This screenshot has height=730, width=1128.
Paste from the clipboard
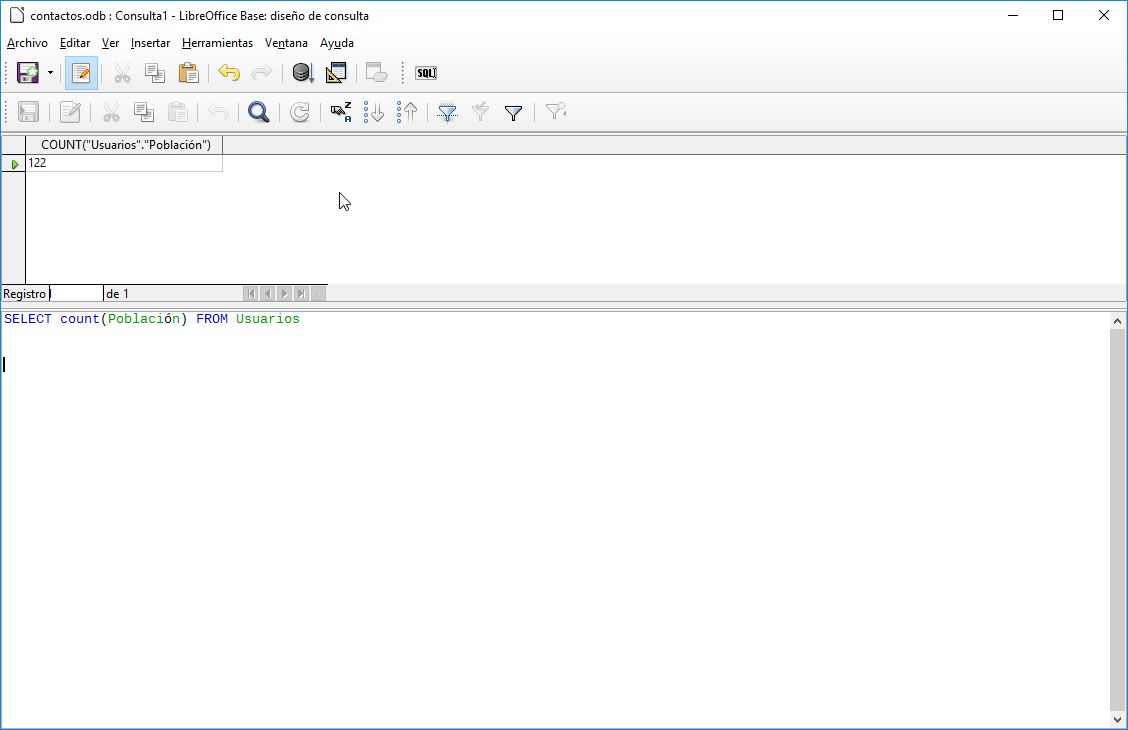click(186, 72)
